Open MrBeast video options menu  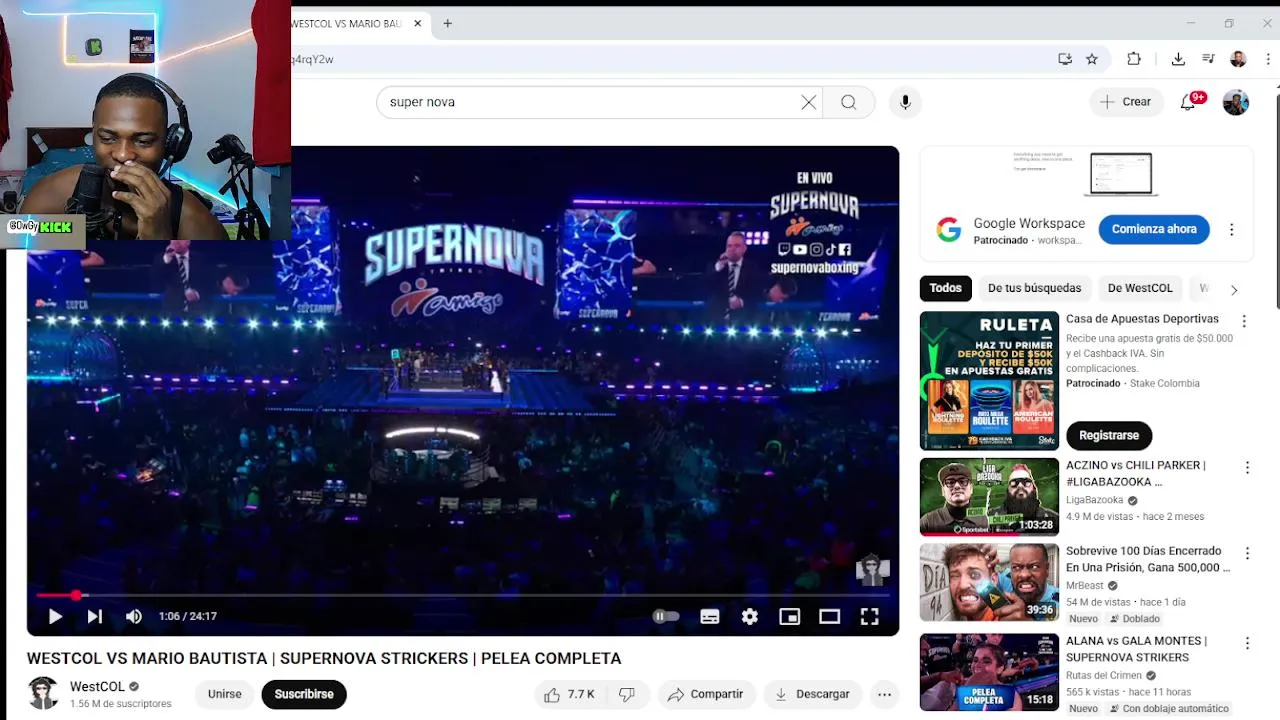click(1247, 554)
